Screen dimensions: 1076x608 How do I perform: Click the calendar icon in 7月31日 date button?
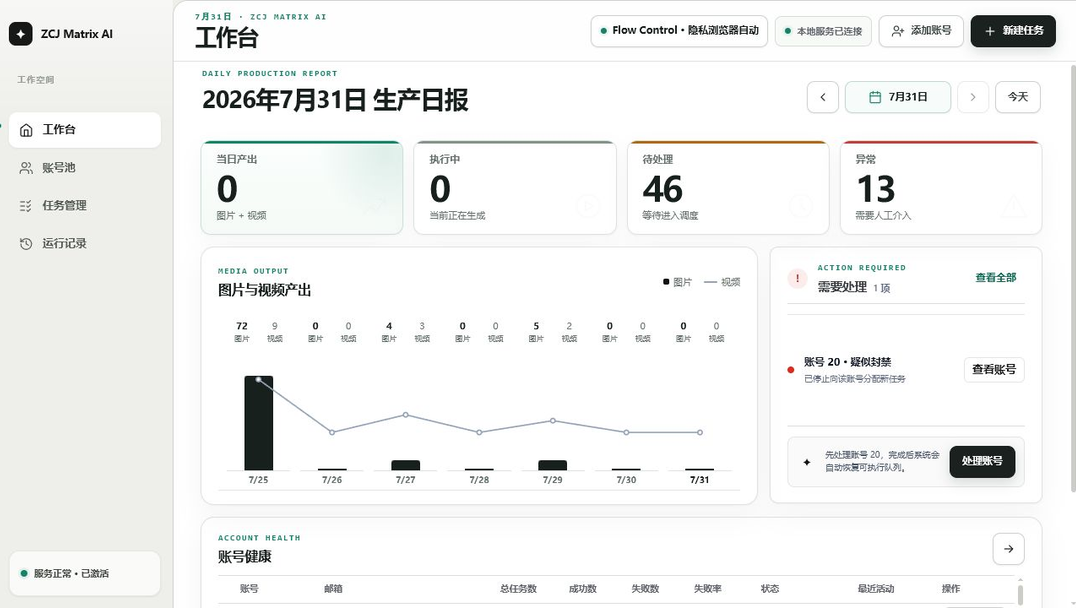point(875,97)
